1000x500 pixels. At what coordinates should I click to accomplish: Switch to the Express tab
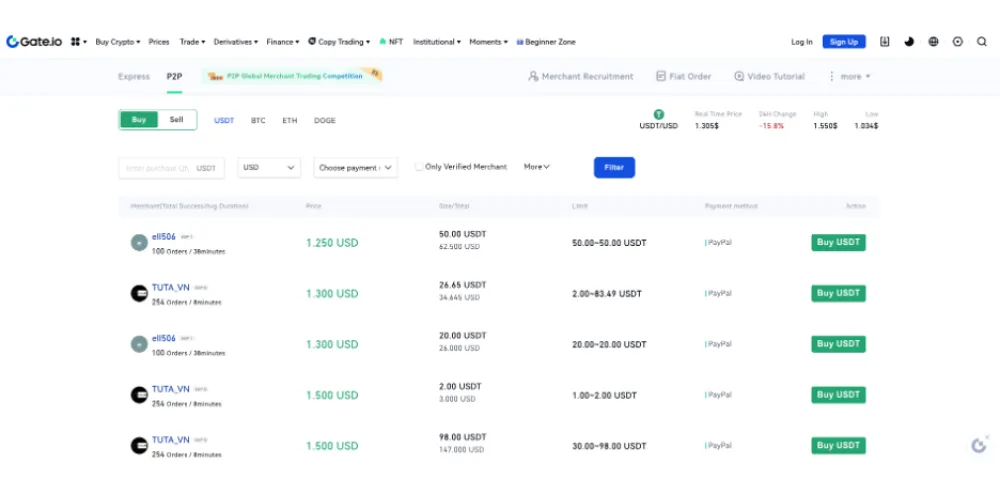pyautogui.click(x=133, y=76)
